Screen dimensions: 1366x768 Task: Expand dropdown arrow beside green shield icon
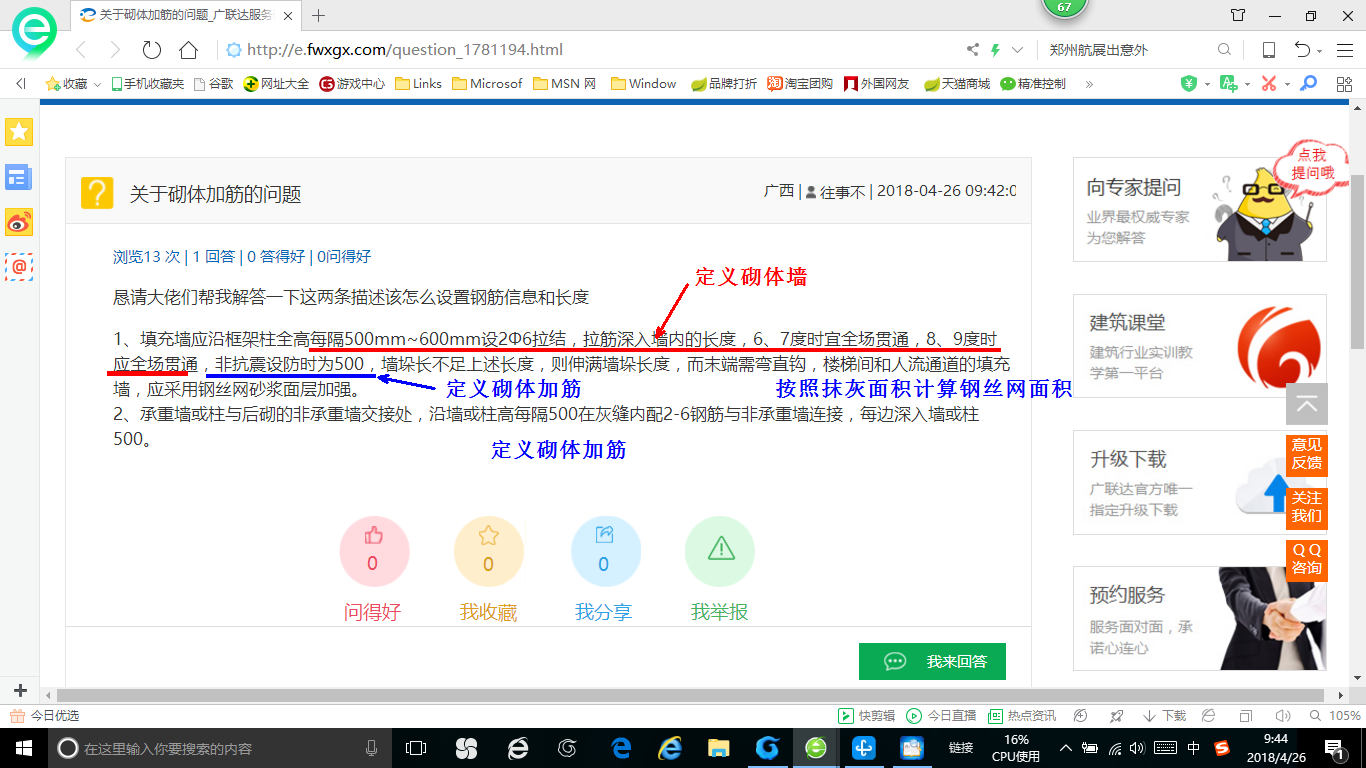pyautogui.click(x=1207, y=85)
